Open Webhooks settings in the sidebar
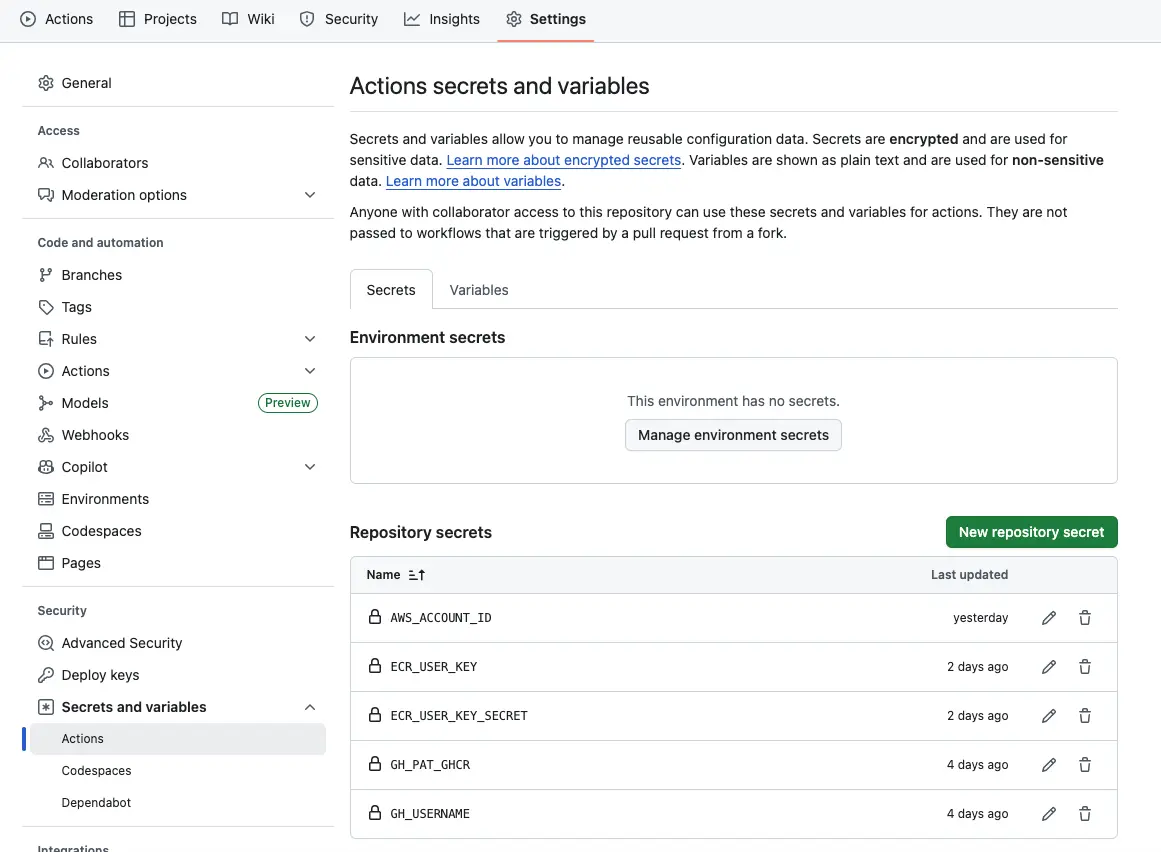The width and height of the screenshot is (1161, 852). (x=95, y=435)
